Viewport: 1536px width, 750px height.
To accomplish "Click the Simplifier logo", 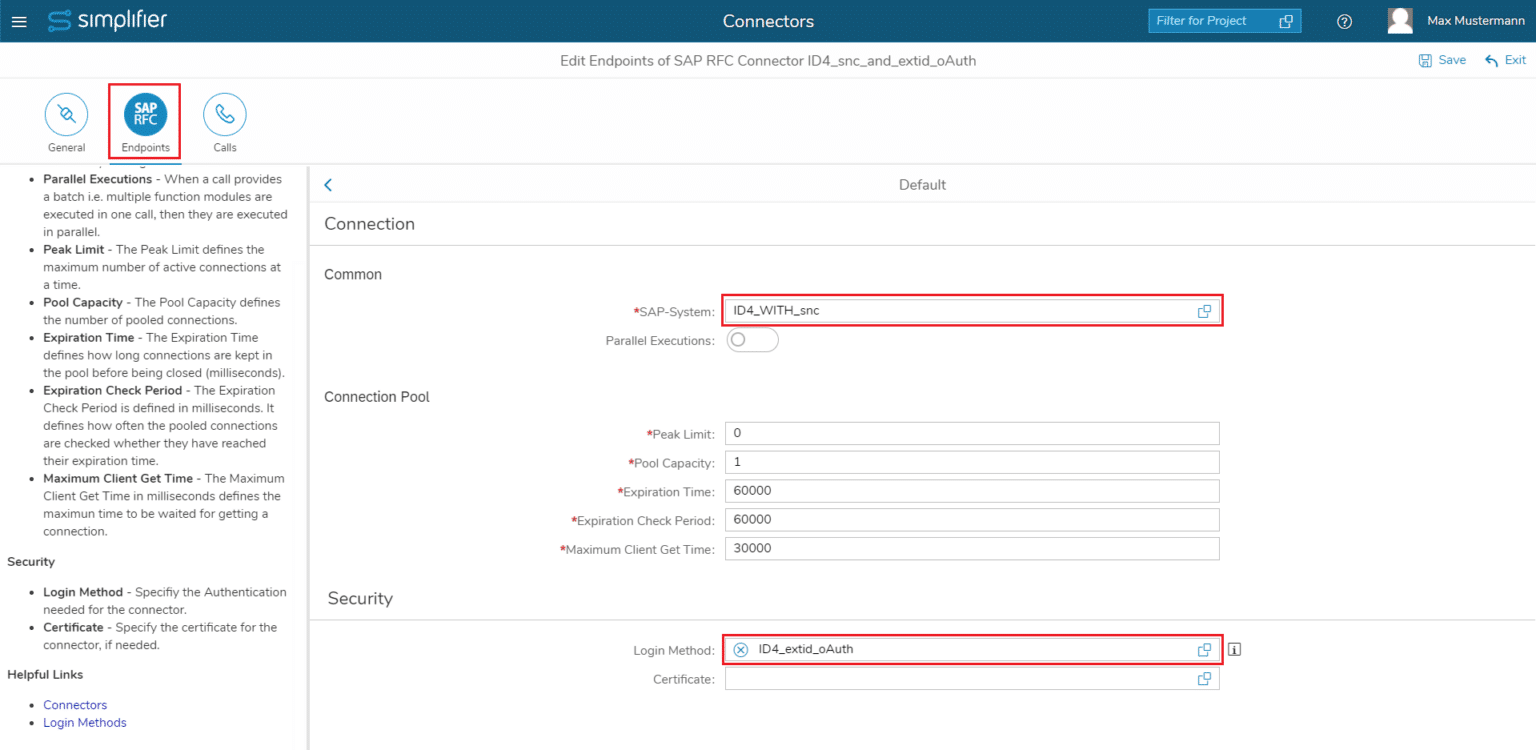I will click(x=107, y=20).
